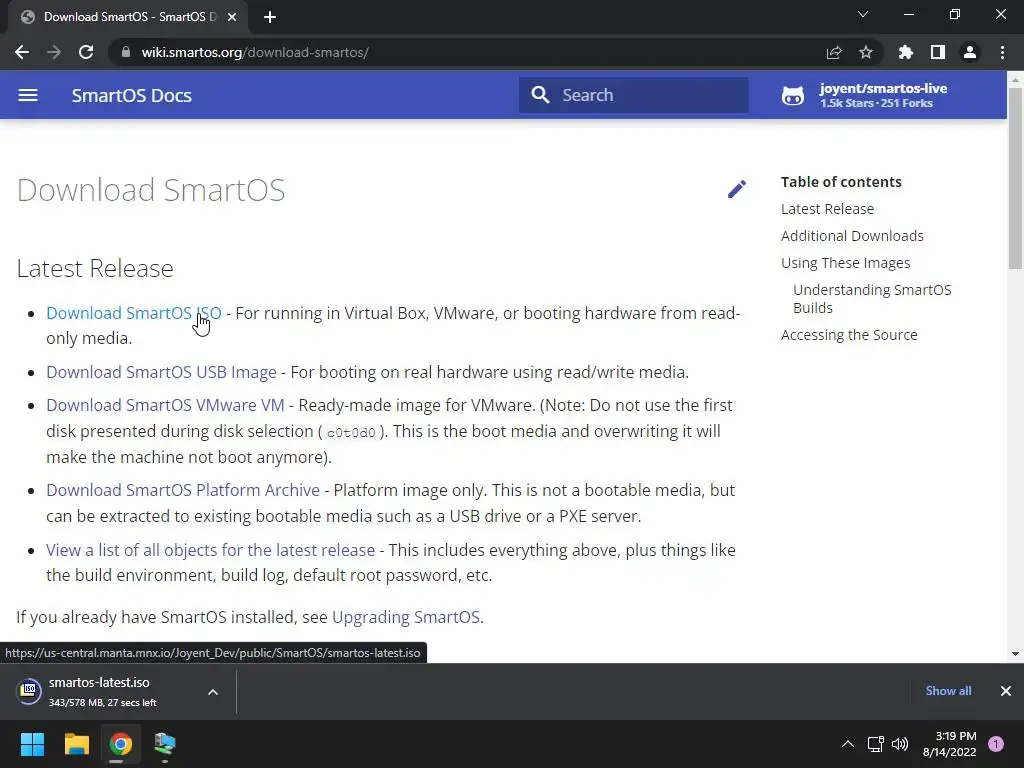Click the Download SmartOS VMware VM link
The image size is (1024, 768).
click(165, 405)
